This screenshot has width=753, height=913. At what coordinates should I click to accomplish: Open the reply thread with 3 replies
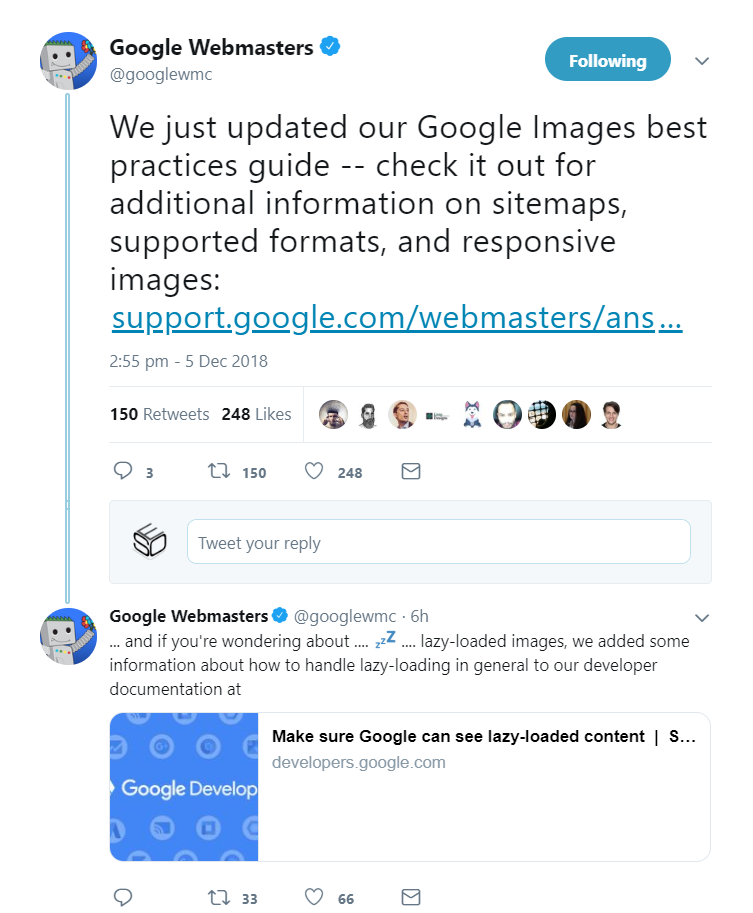[123, 471]
